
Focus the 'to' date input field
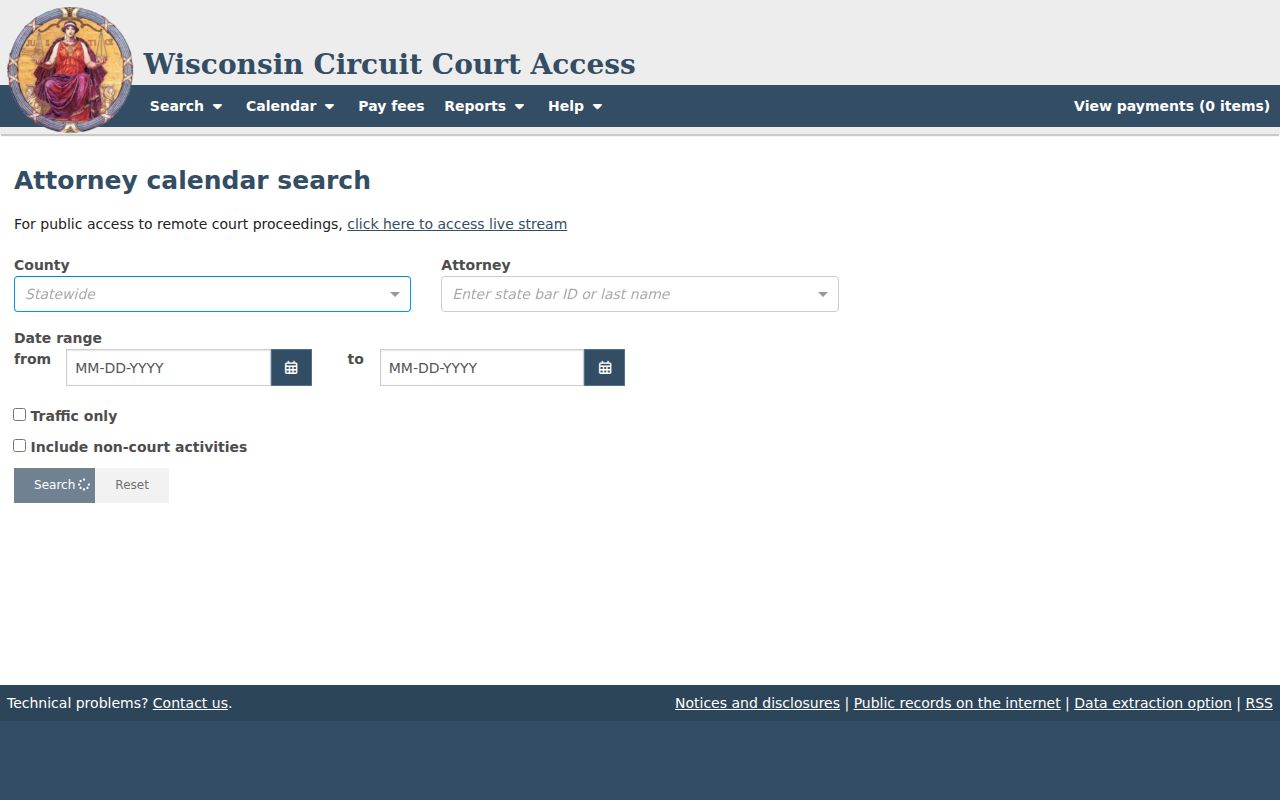(x=482, y=368)
